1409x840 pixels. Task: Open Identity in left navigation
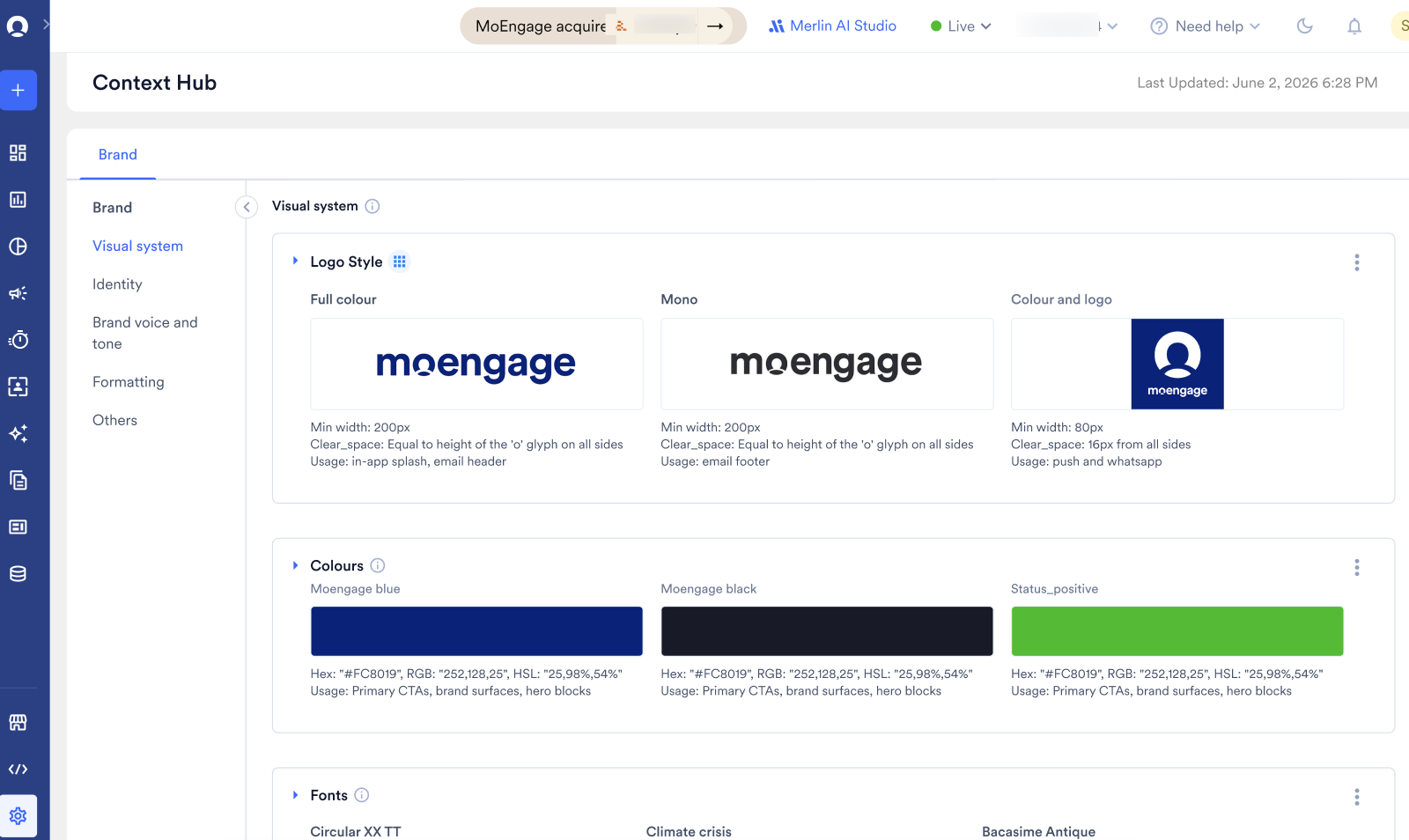click(x=117, y=284)
